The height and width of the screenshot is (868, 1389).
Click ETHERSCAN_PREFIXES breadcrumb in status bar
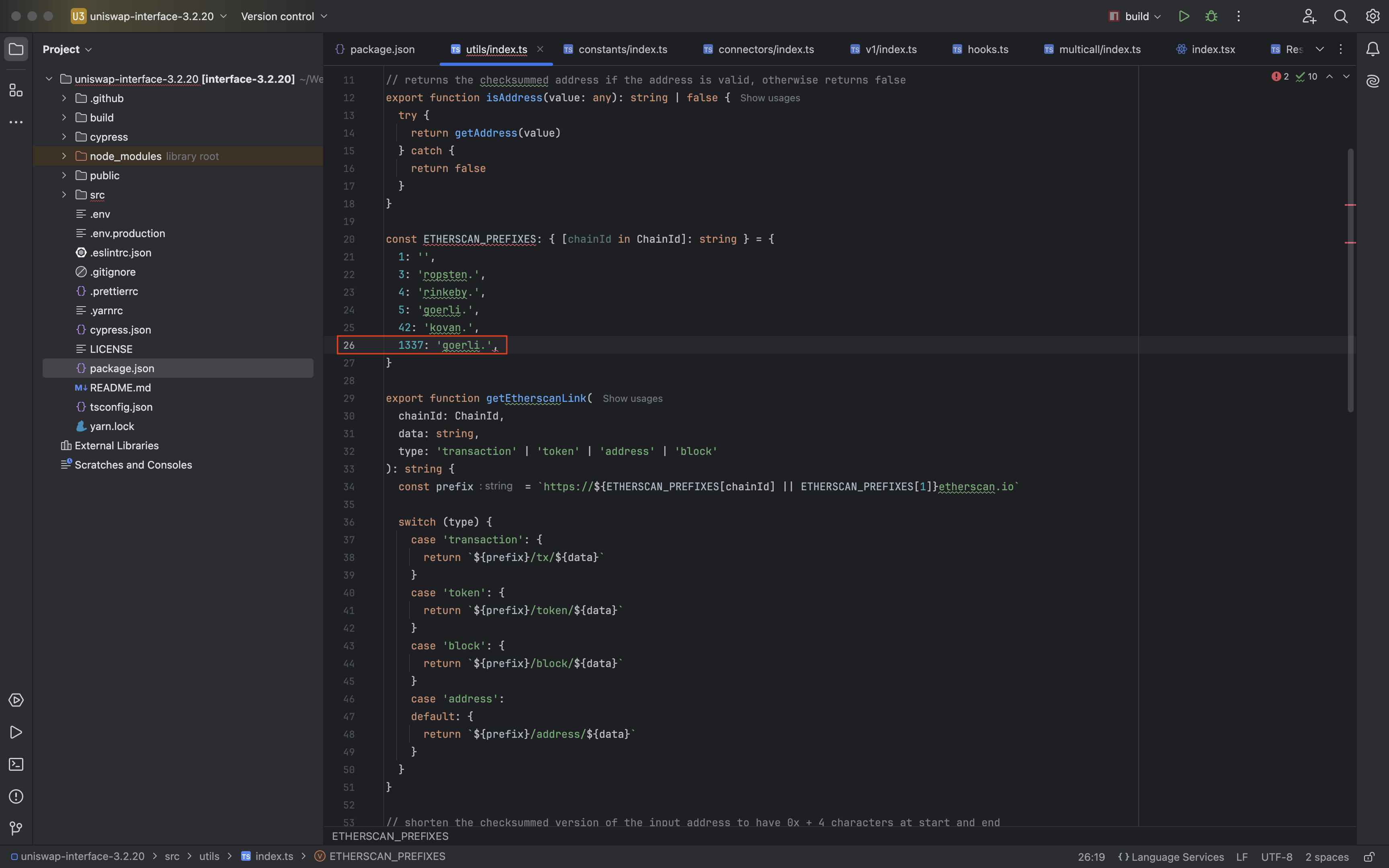pyautogui.click(x=380, y=856)
